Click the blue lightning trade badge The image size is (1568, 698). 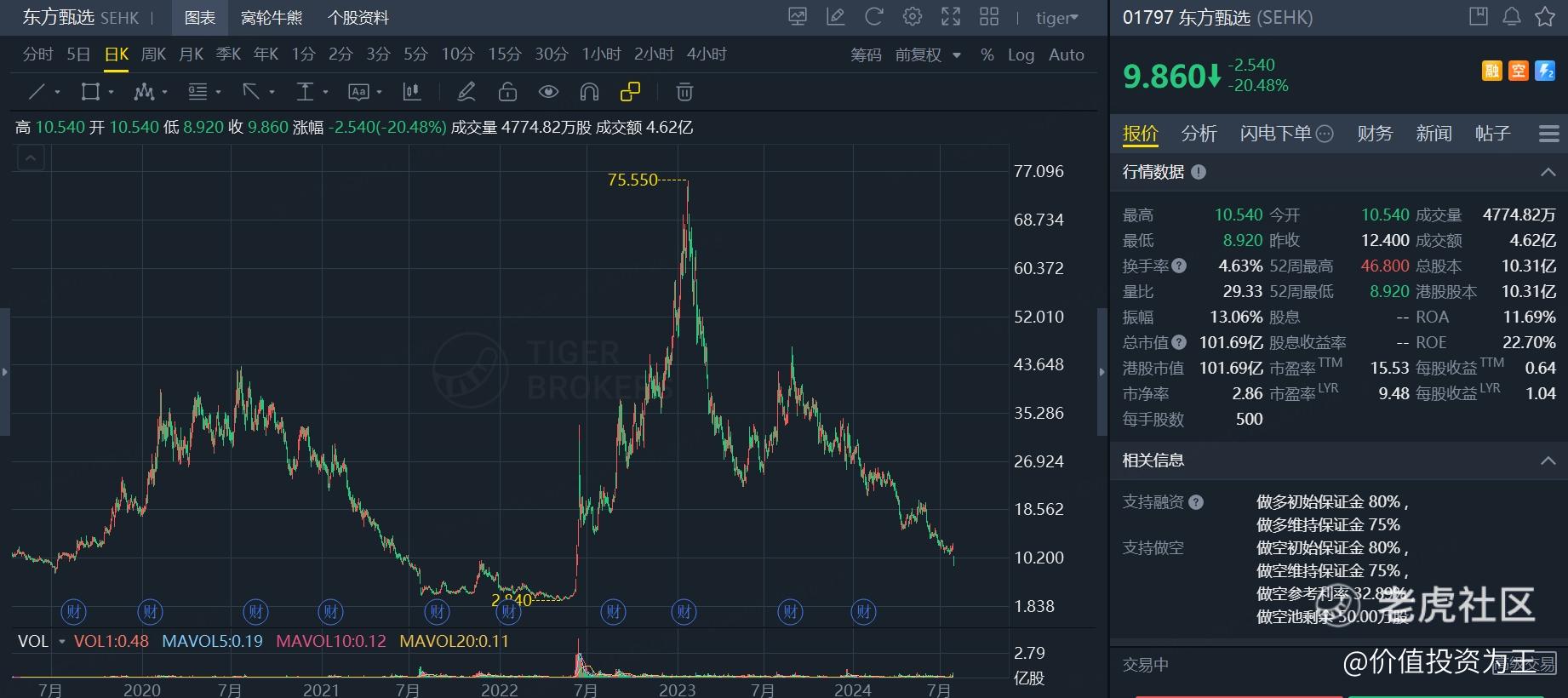pyautogui.click(x=1545, y=72)
